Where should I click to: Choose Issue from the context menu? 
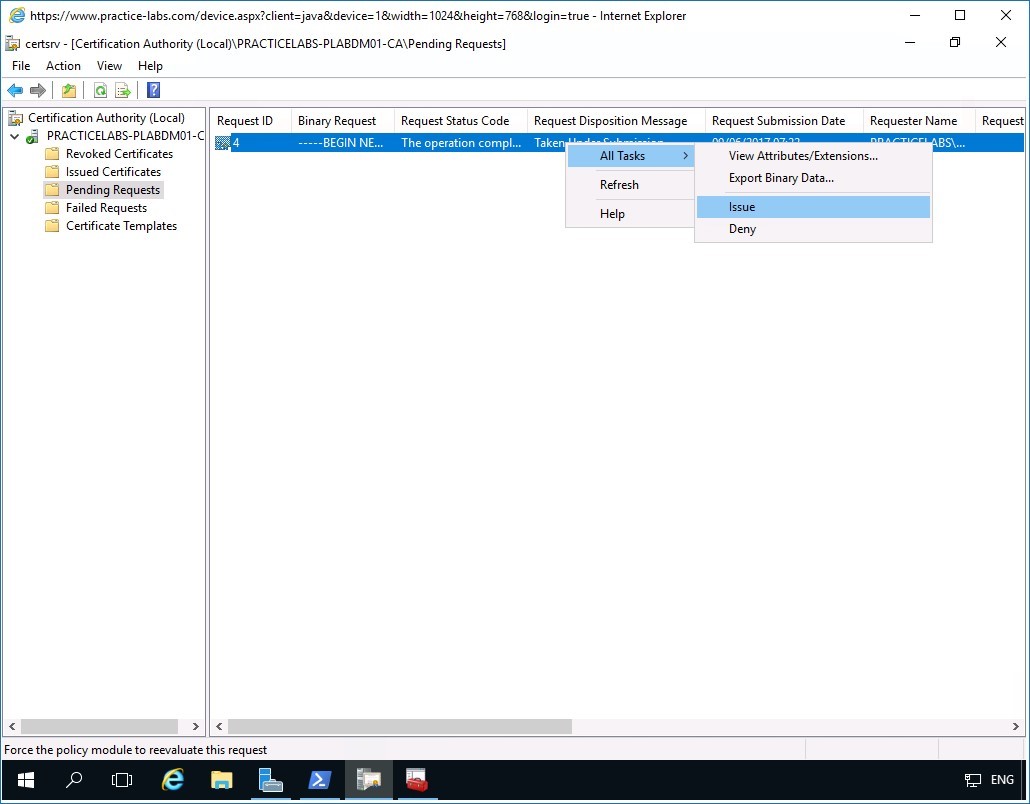[x=742, y=206]
